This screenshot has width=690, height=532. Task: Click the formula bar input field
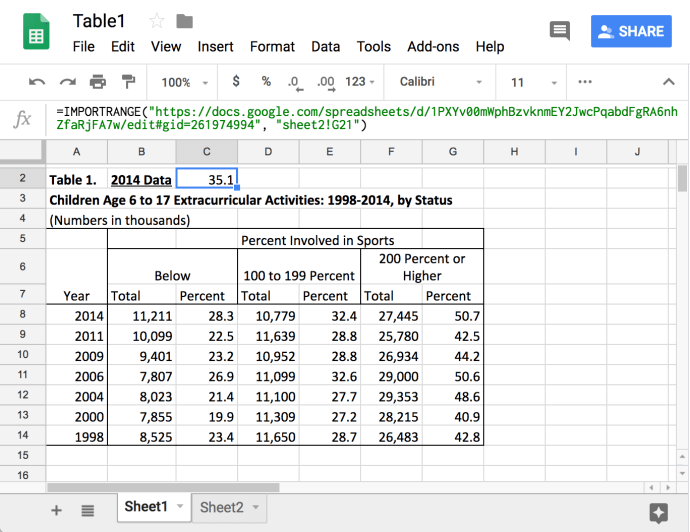point(366,119)
